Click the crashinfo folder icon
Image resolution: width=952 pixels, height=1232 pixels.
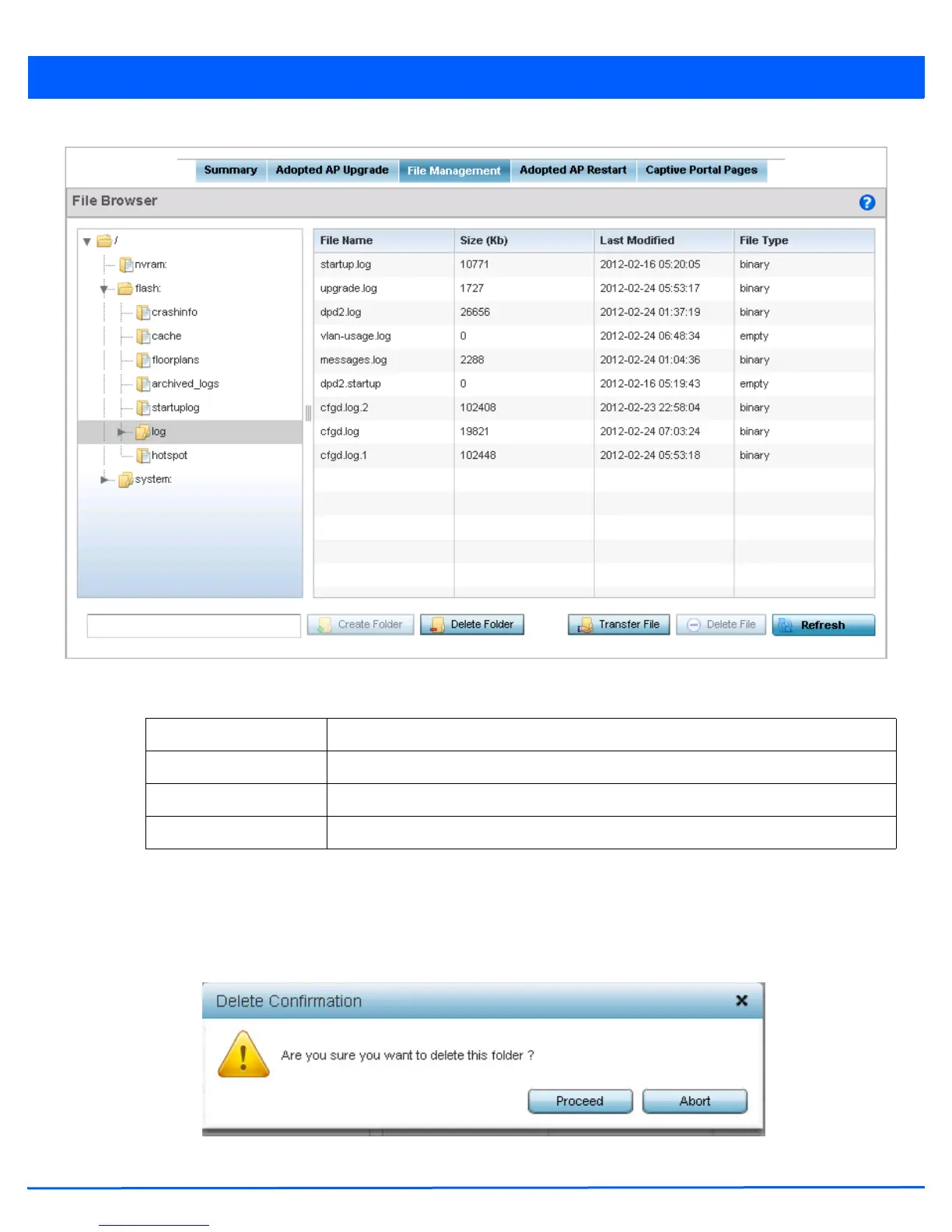[x=143, y=313]
